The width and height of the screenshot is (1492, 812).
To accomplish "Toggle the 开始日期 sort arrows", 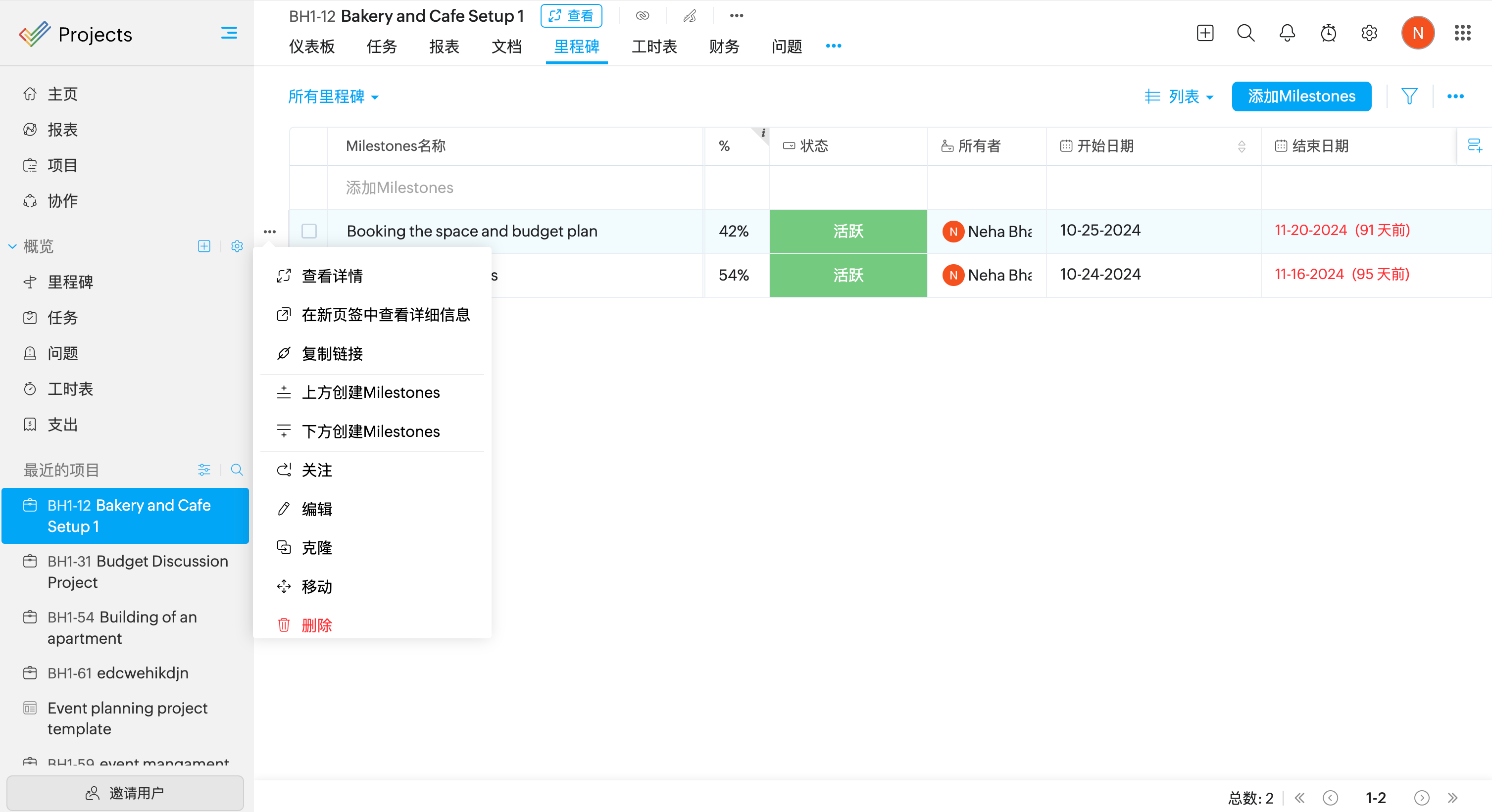I will point(1241,146).
